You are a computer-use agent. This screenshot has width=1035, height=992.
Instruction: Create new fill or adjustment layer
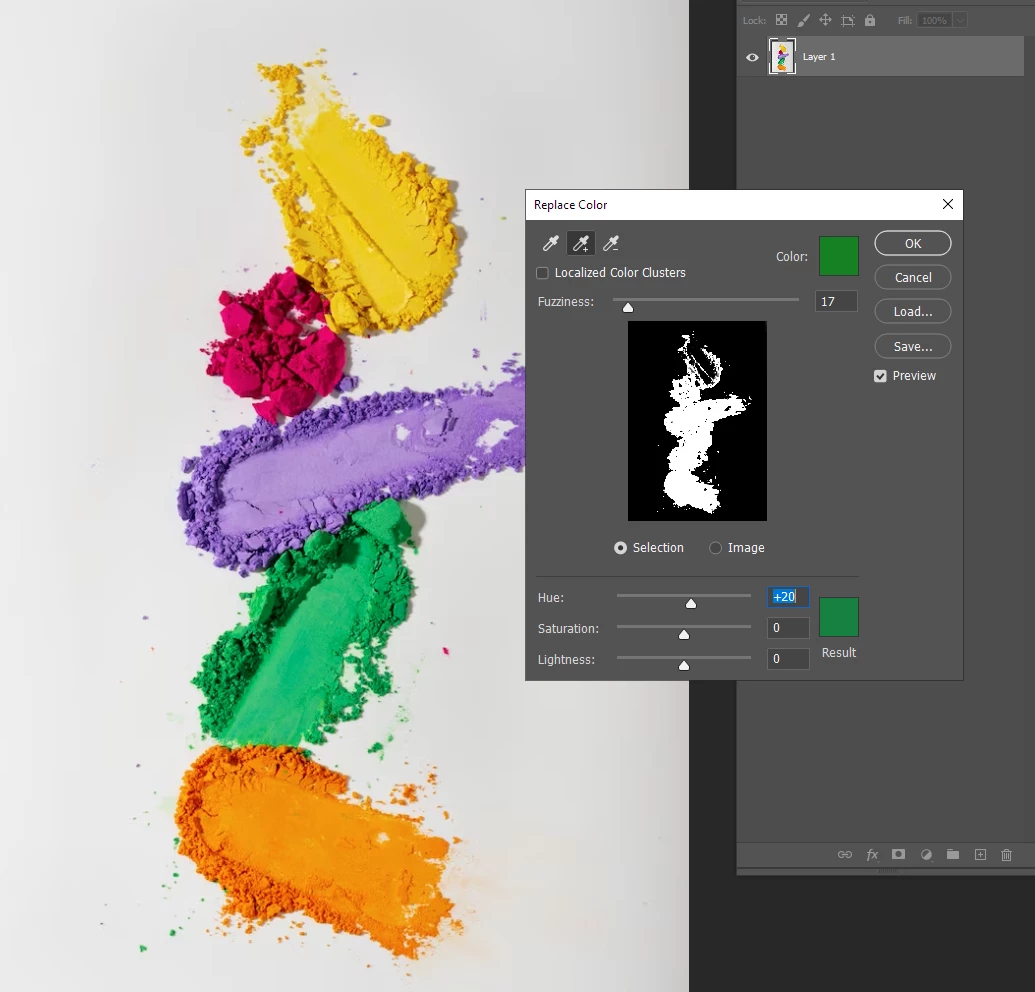pos(926,854)
